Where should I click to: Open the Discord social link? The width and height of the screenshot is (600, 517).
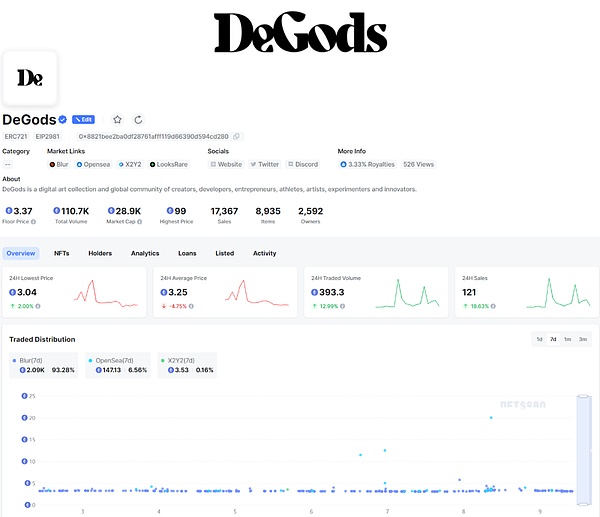[302, 164]
